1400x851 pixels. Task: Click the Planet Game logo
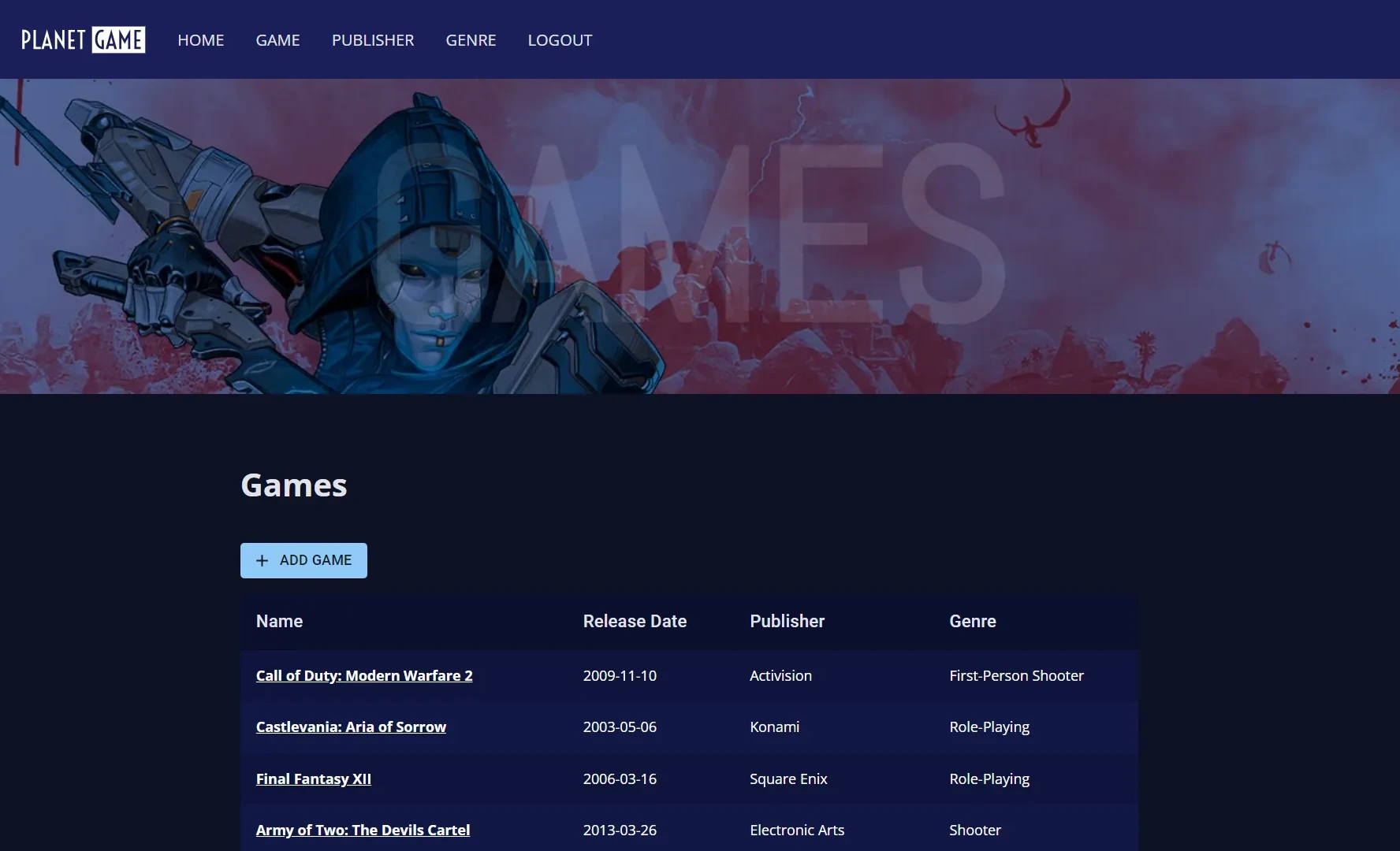tap(83, 39)
